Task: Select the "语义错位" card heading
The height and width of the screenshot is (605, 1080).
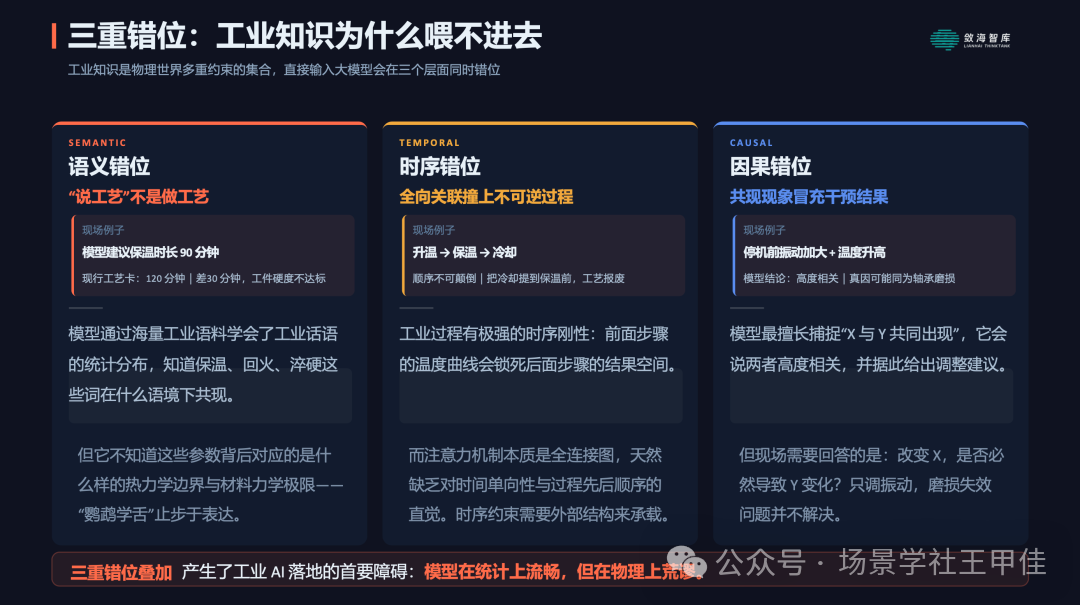Action: pos(109,166)
